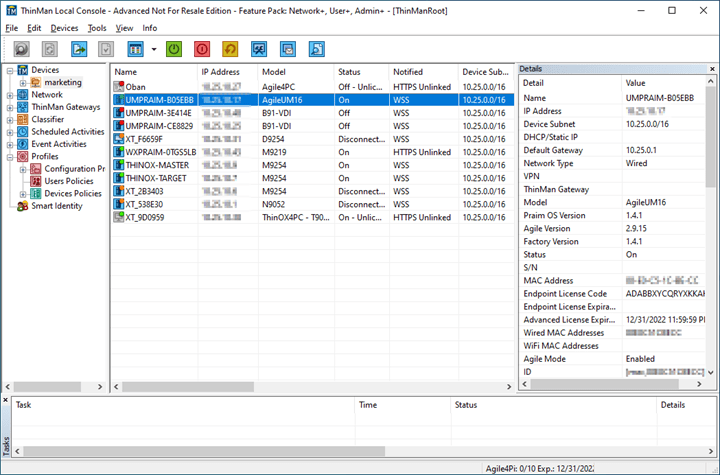This screenshot has height=475, width=720.
Task: Sort by the Status column header
Action: tap(349, 72)
